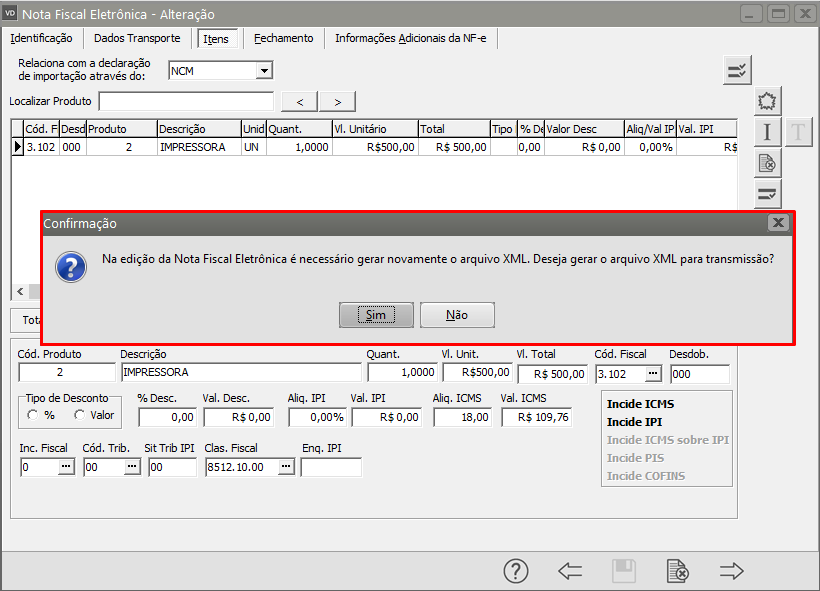
Task: Select the % discount type radio button
Action: [34, 415]
